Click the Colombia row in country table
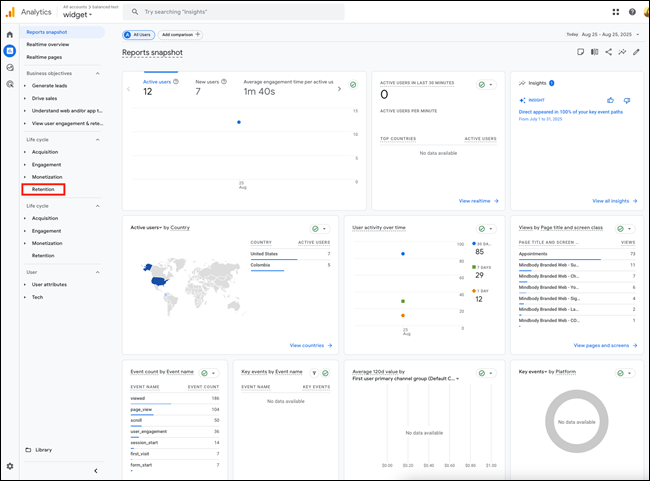The image size is (650, 481). (290, 265)
